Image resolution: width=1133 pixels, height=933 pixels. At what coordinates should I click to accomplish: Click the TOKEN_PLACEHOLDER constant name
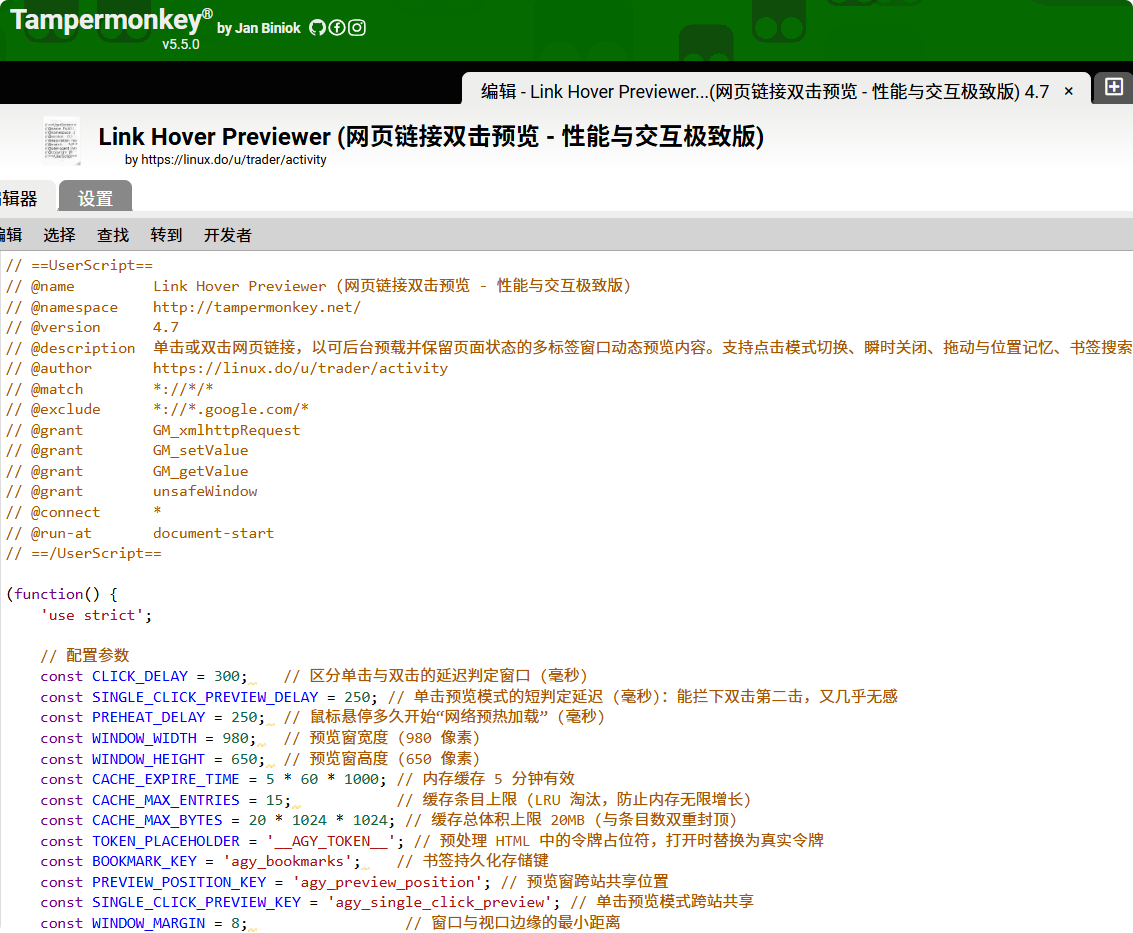coord(165,842)
